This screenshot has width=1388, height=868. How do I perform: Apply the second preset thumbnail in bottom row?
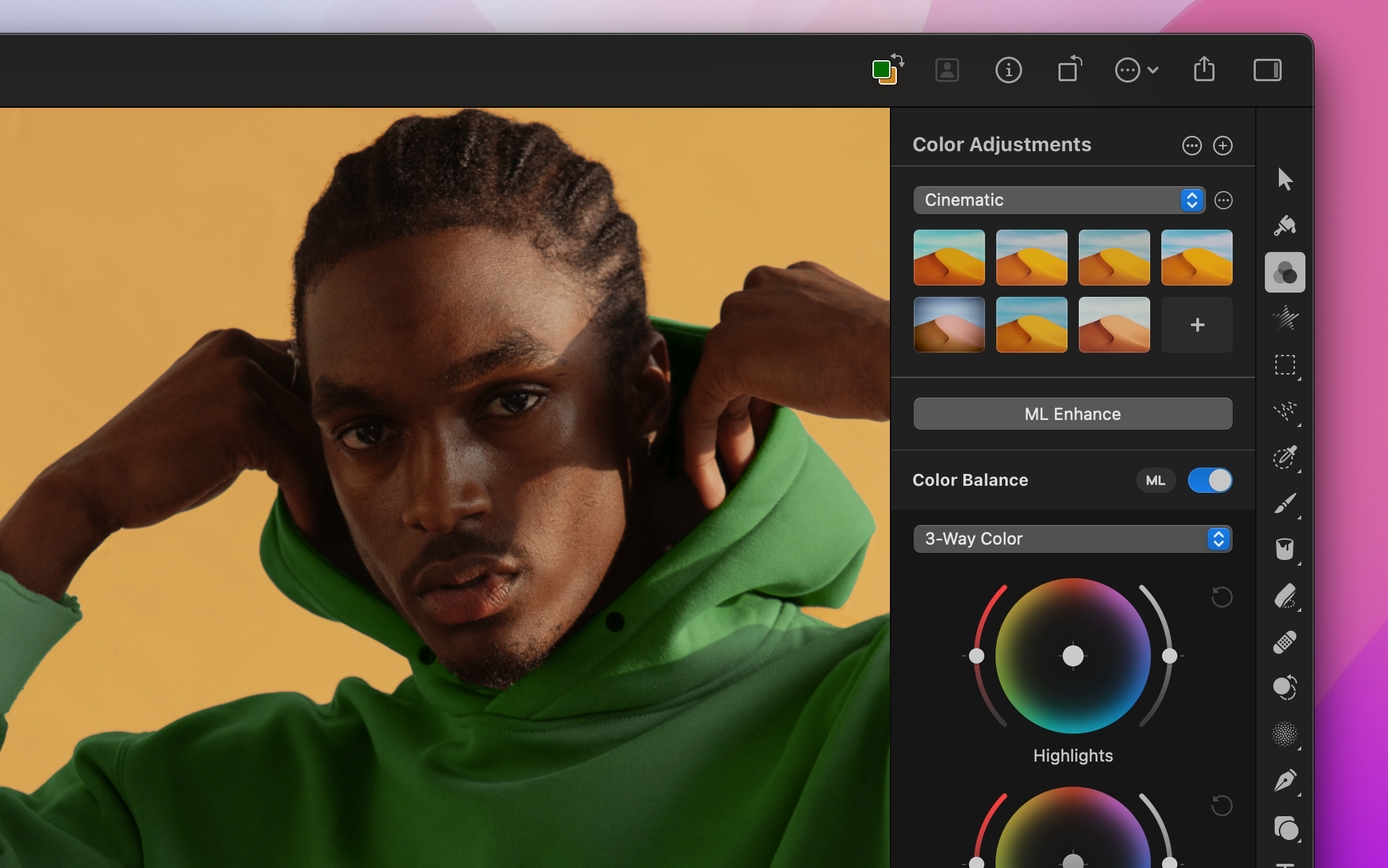pos(1031,325)
